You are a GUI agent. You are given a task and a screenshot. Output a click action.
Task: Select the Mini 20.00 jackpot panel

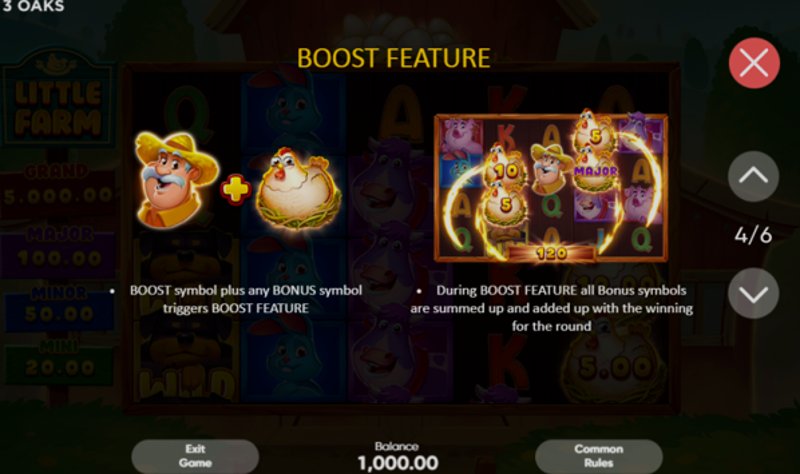(x=59, y=360)
